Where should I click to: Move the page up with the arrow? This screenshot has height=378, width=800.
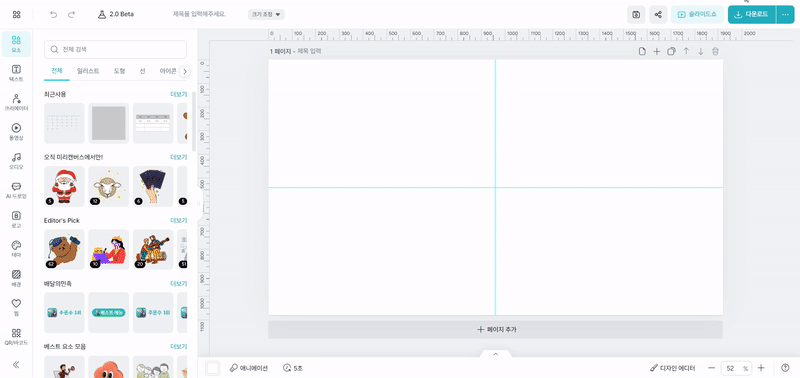(x=686, y=51)
